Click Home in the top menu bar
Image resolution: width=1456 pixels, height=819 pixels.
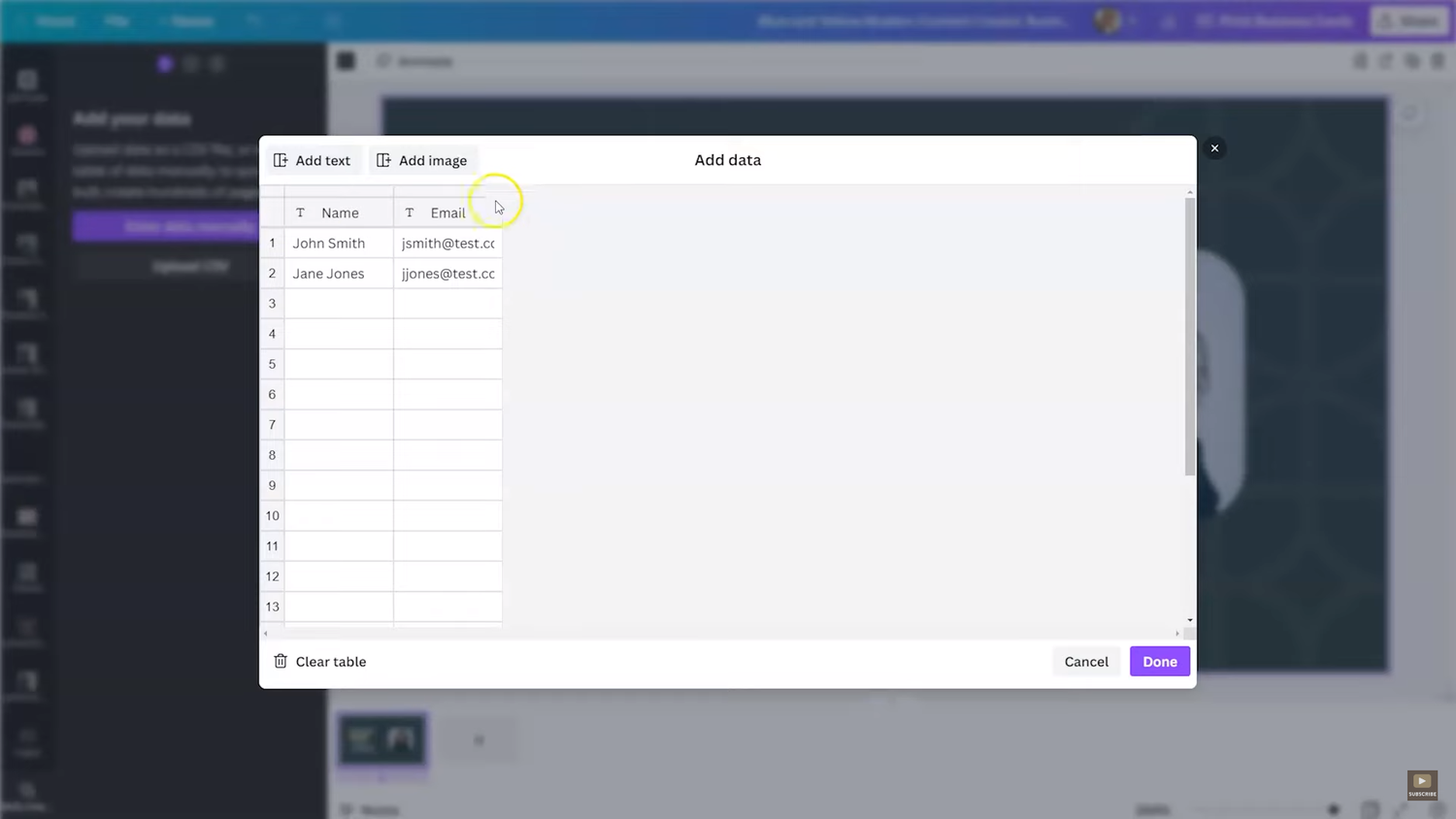click(x=55, y=20)
